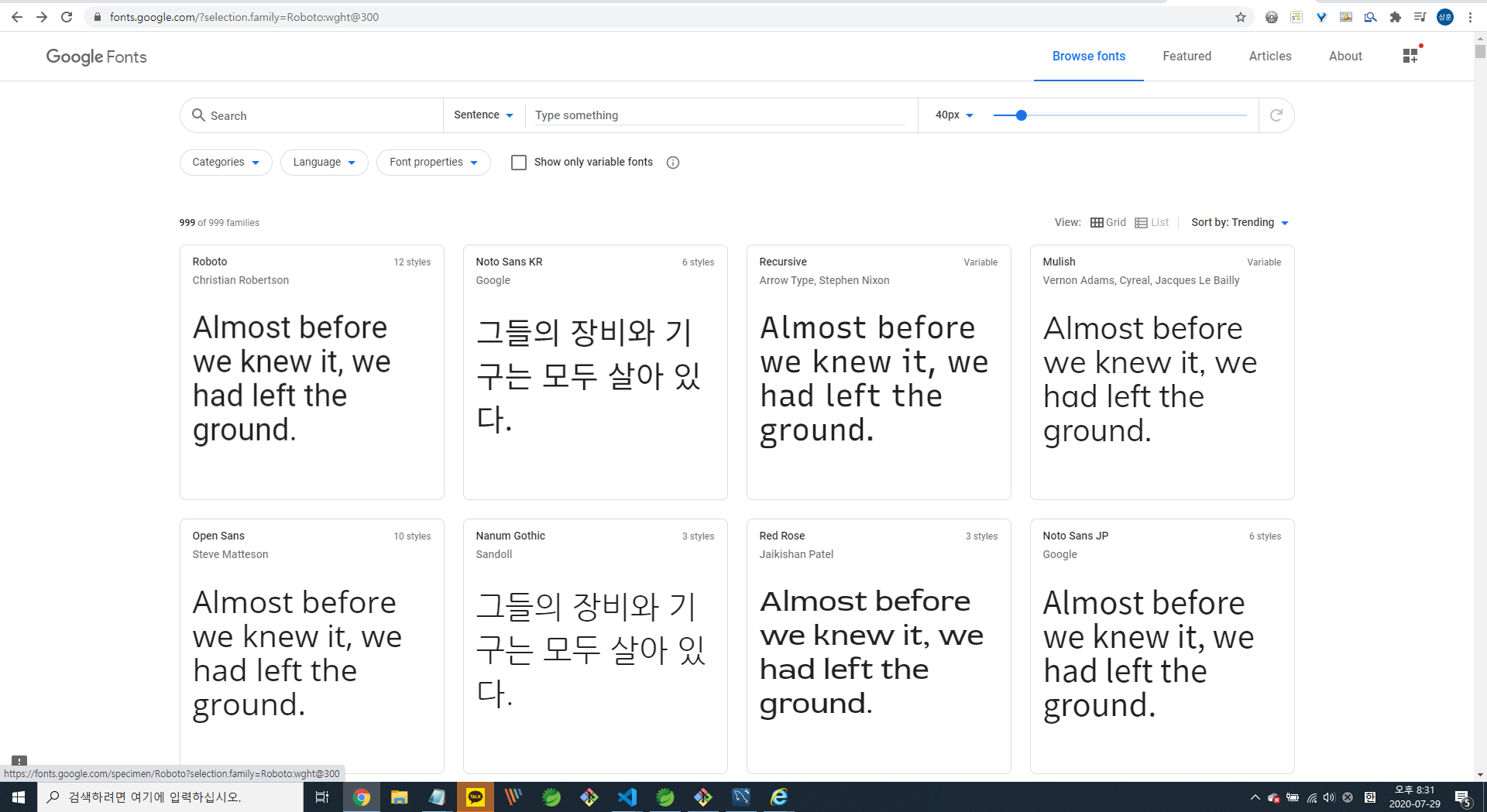Open the media control playlist icon
This screenshot has height=812, width=1487.
pyautogui.click(x=1420, y=17)
